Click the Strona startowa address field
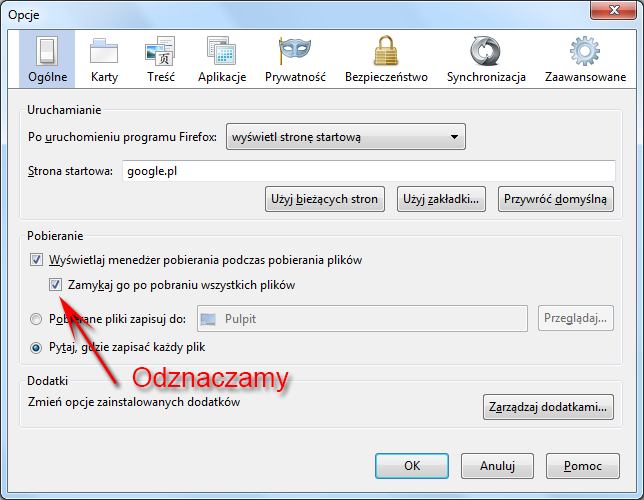This screenshot has height=500, width=644. tap(367, 171)
